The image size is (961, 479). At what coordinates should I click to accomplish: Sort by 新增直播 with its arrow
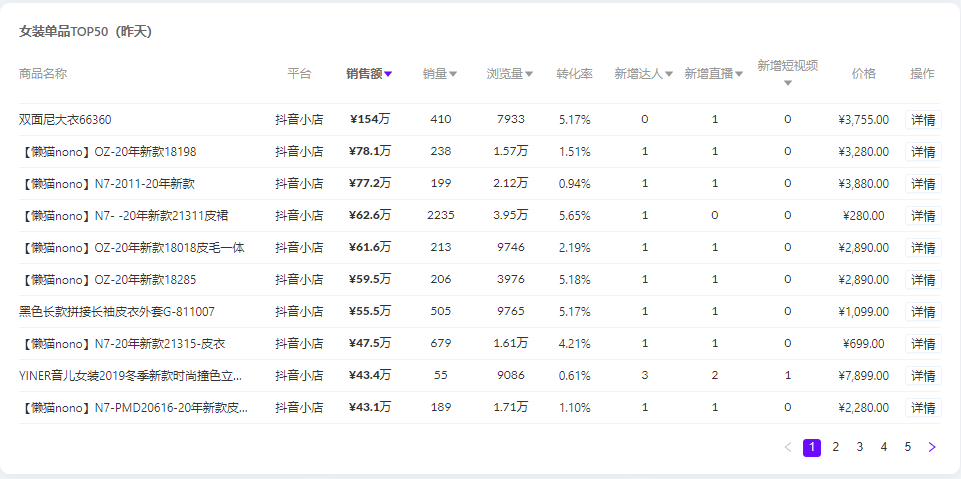click(739, 74)
